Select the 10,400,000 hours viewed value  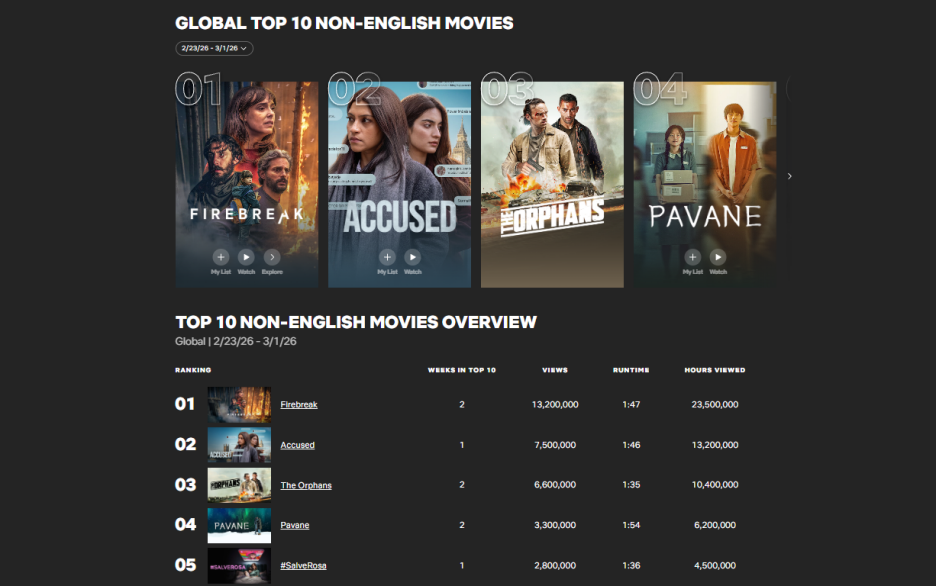[x=715, y=485]
